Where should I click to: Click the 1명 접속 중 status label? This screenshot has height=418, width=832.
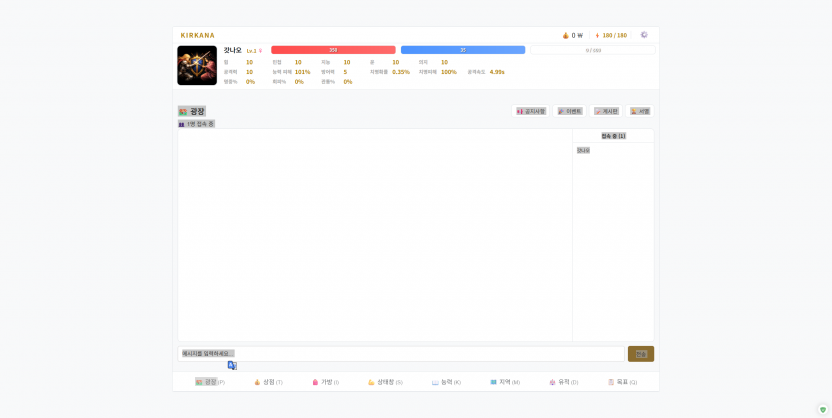tap(200, 124)
